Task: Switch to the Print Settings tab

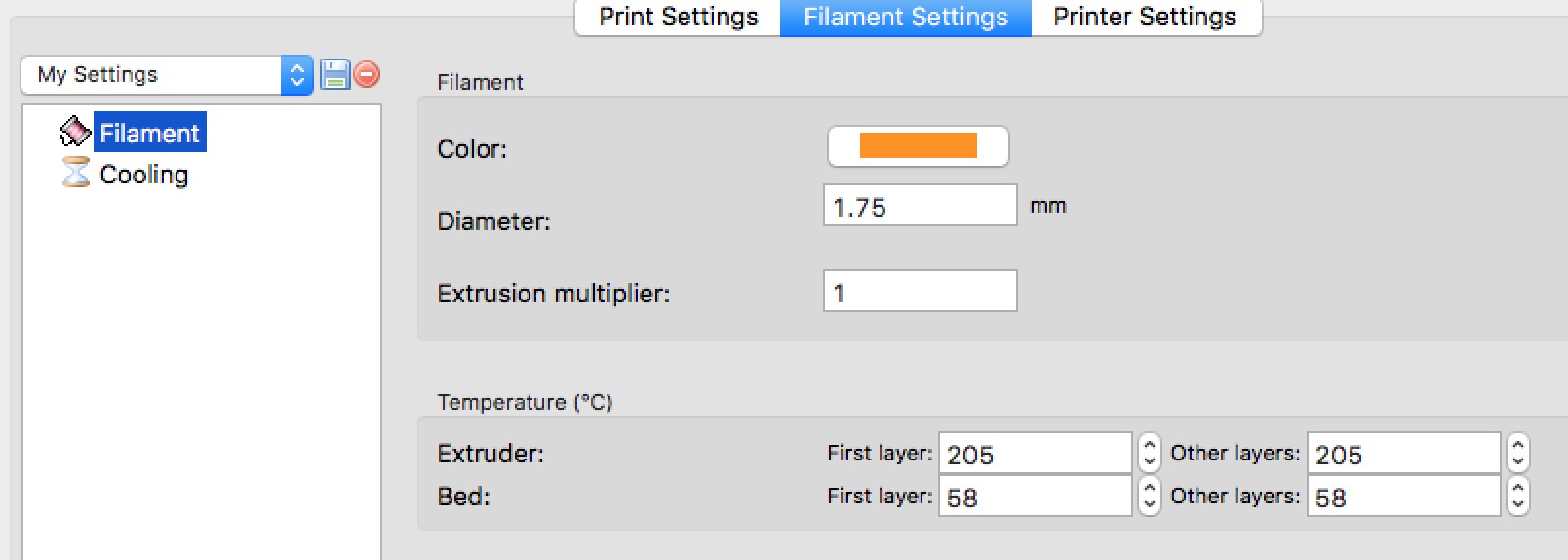Action: pos(678,17)
